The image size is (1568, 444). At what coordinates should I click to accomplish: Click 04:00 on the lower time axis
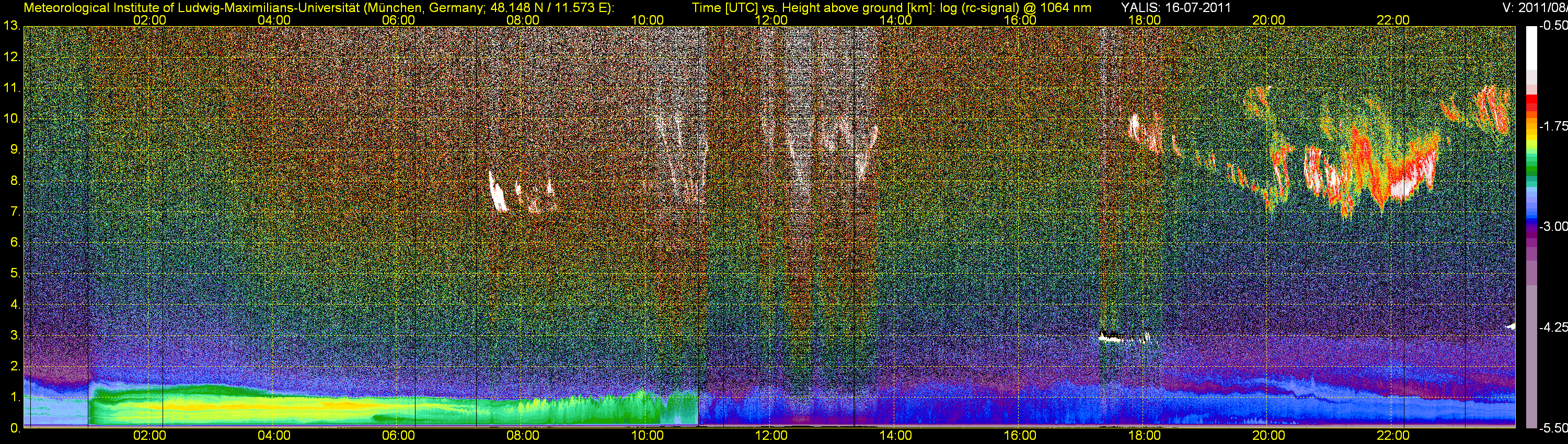pos(274,436)
